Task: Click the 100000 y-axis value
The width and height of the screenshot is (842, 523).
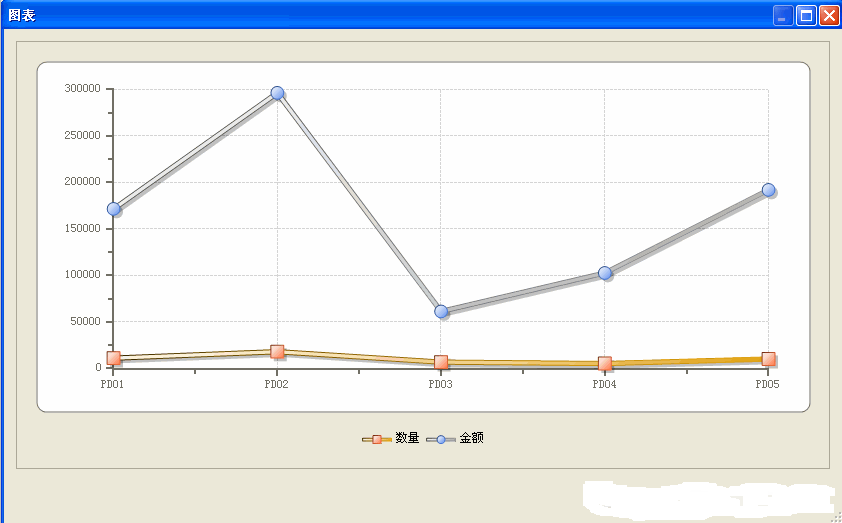Action: (x=83, y=274)
